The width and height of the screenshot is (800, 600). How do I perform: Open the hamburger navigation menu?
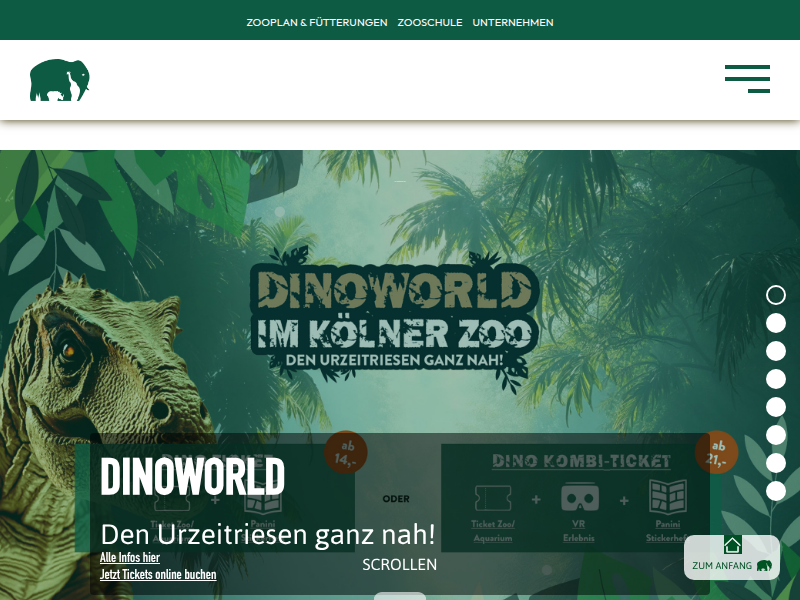pyautogui.click(x=747, y=79)
